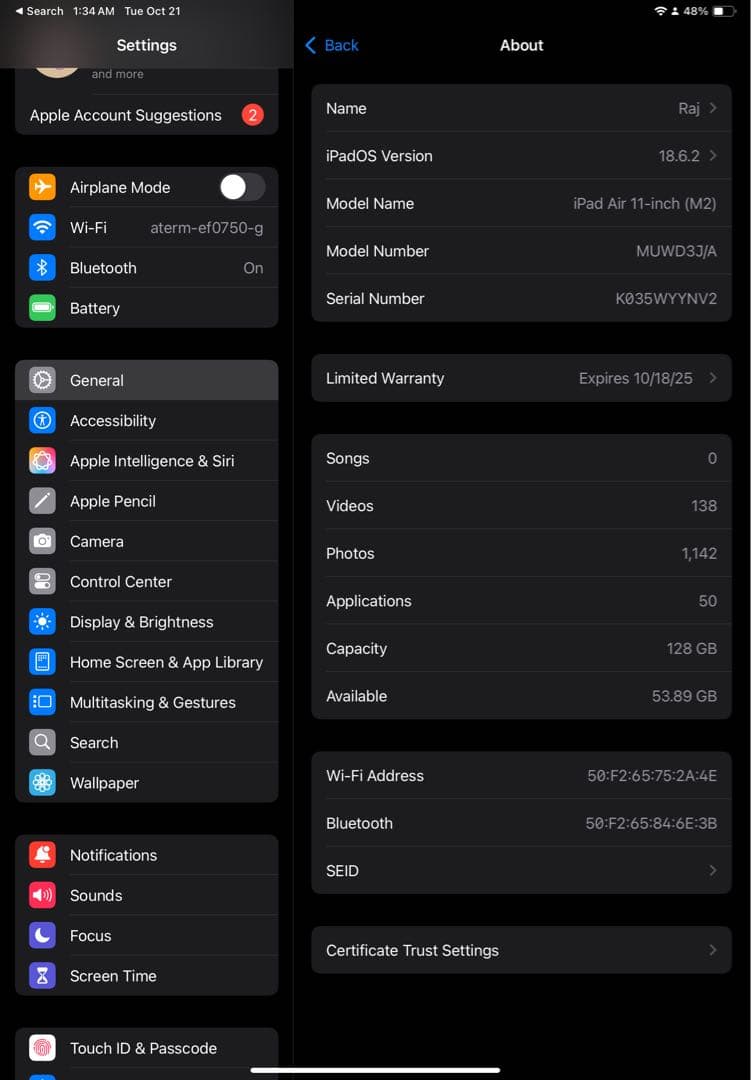This screenshot has height=1080, width=751.
Task: Open Certificate Trust Settings chevron
Action: 713,950
